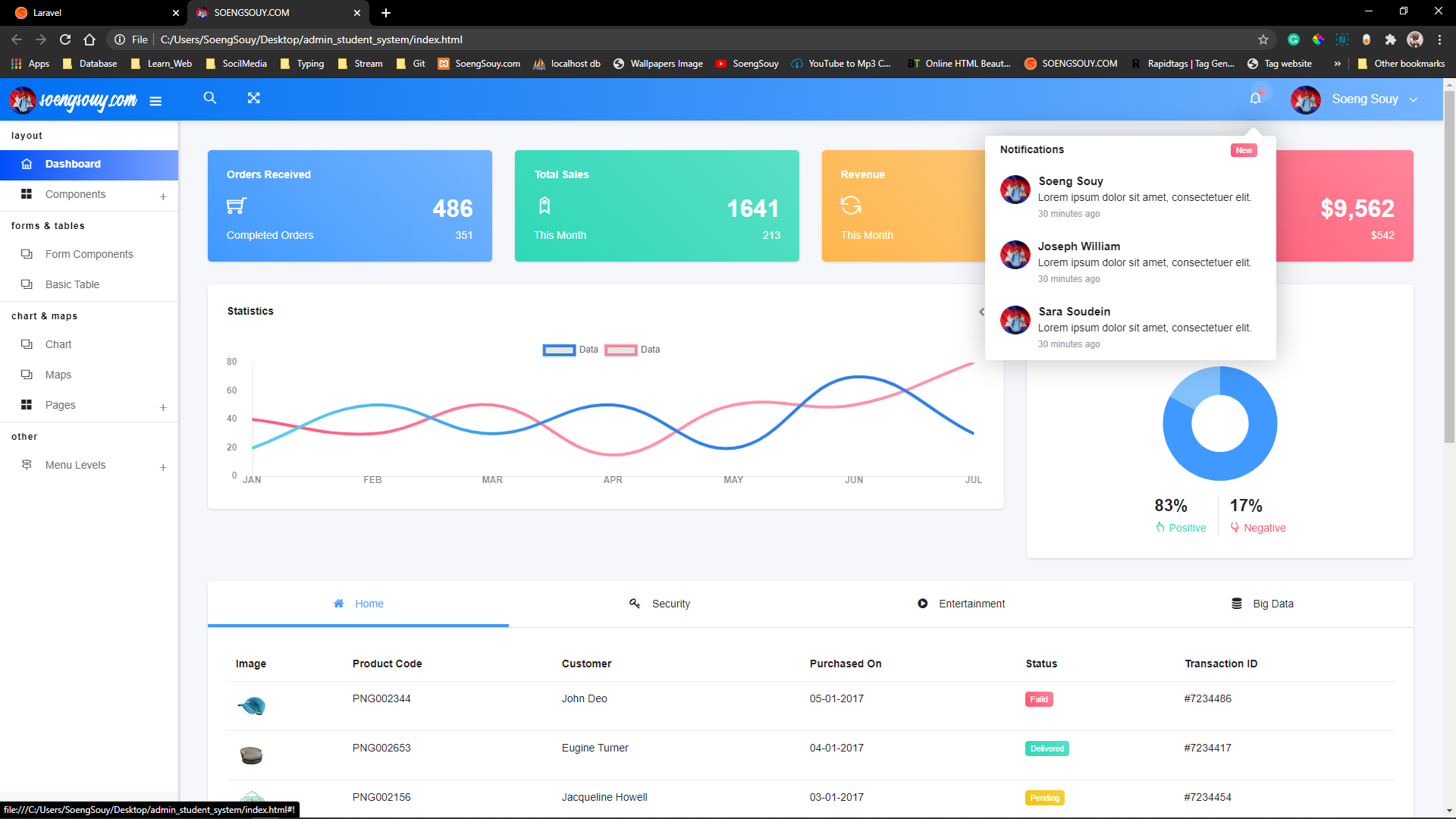This screenshot has width=1456, height=819.
Task: Click the hamburger menu icon next to the logo
Action: coord(155,100)
